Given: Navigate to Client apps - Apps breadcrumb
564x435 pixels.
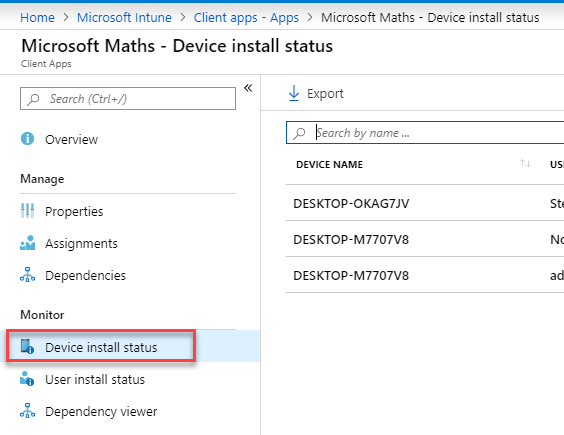Looking at the screenshot, I should [246, 18].
